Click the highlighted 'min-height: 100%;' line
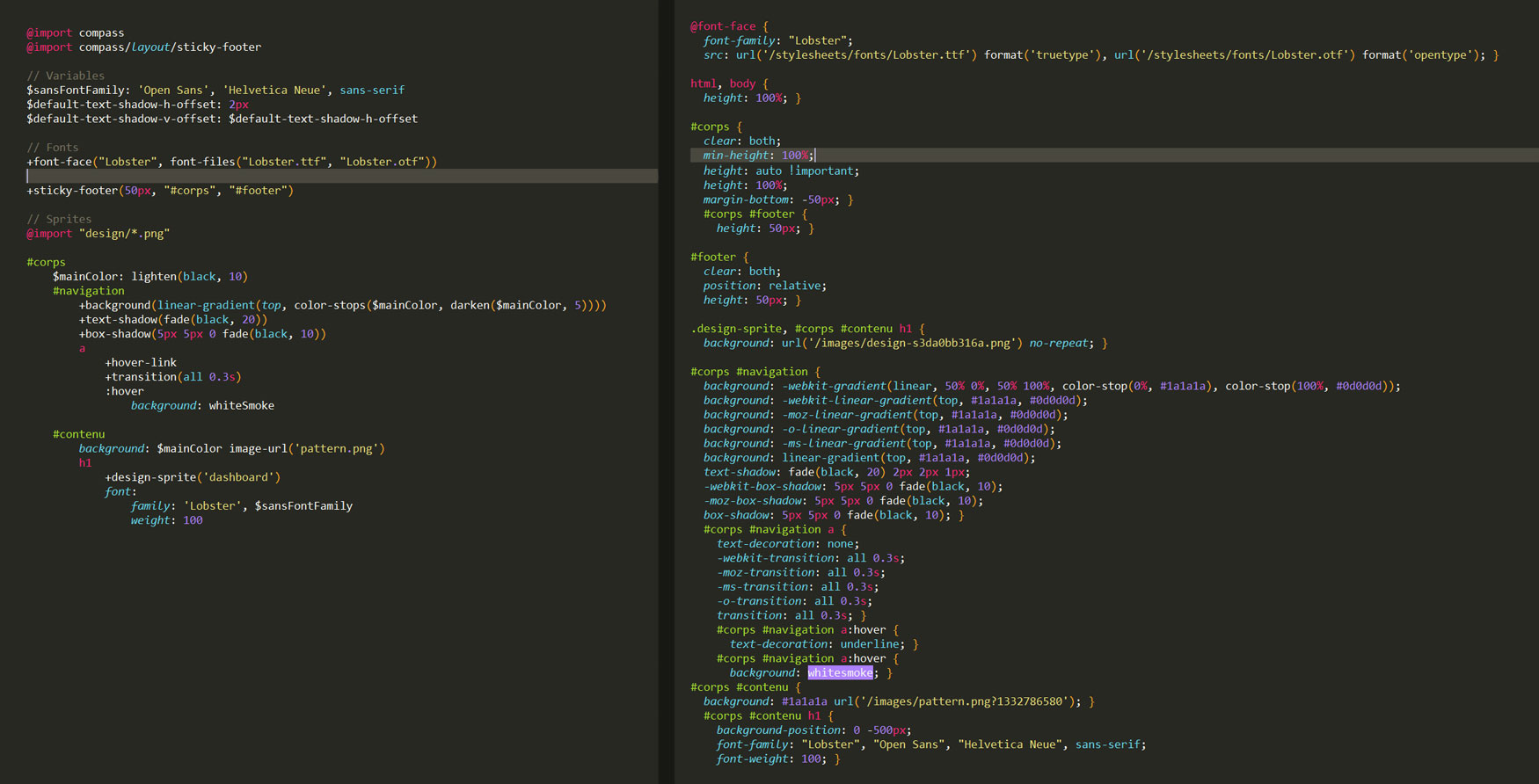This screenshot has height=784, width=1539. (x=759, y=155)
